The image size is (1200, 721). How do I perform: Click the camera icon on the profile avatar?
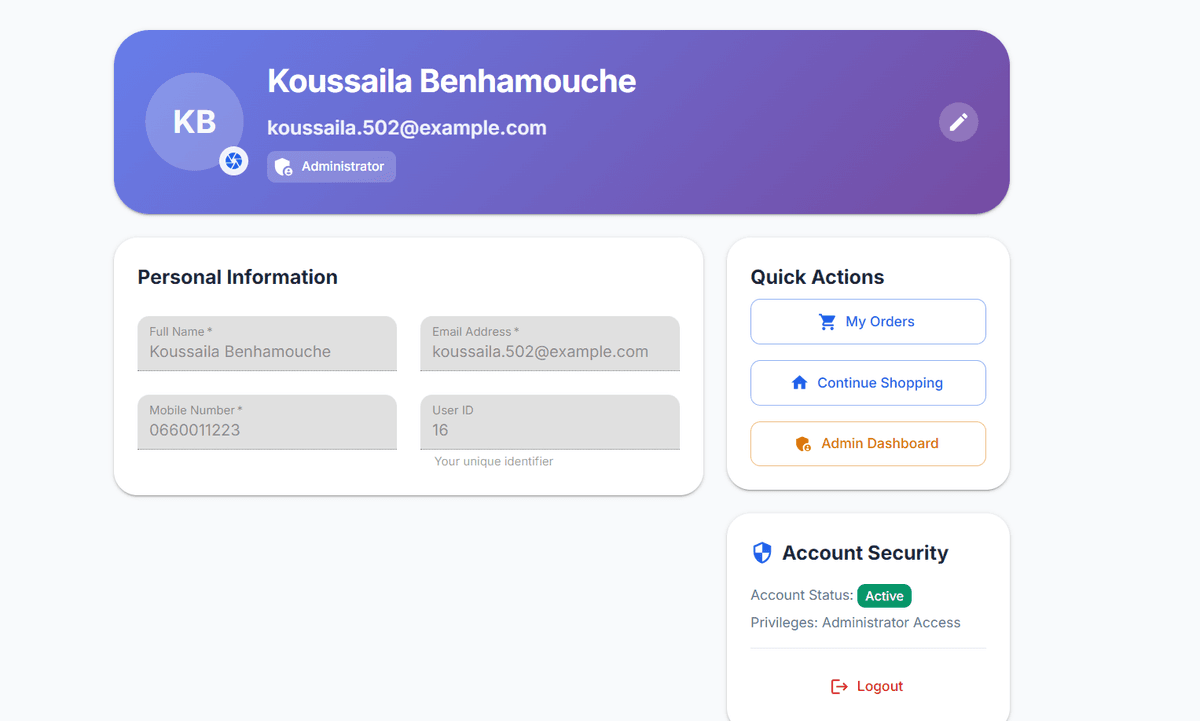pos(233,160)
